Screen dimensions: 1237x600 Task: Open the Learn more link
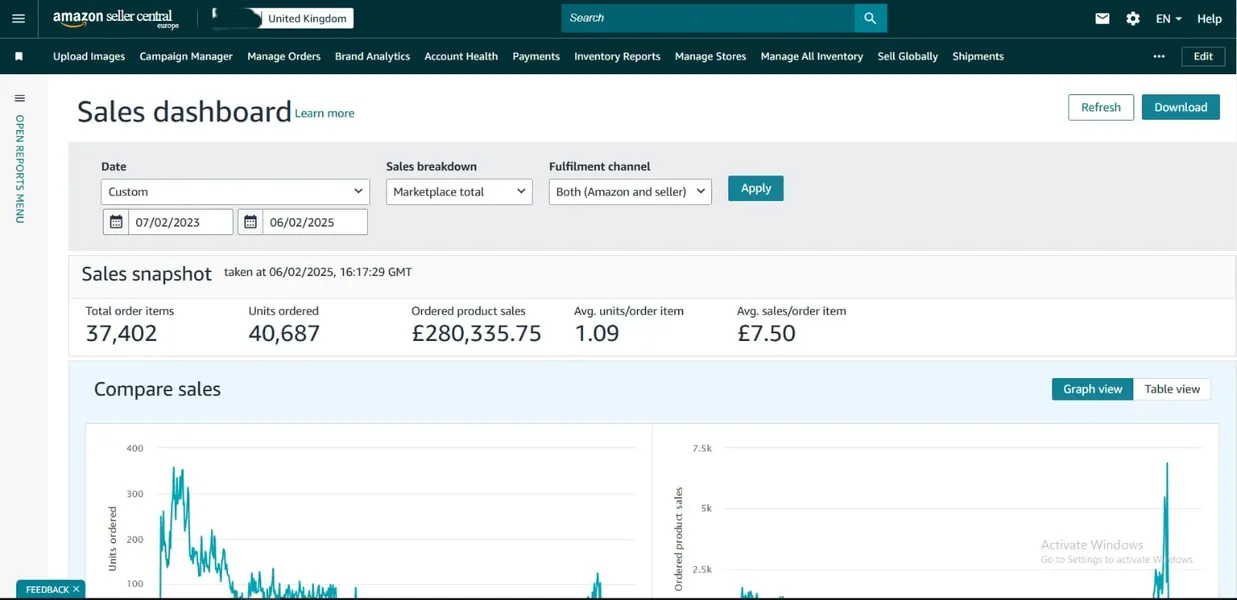[325, 114]
